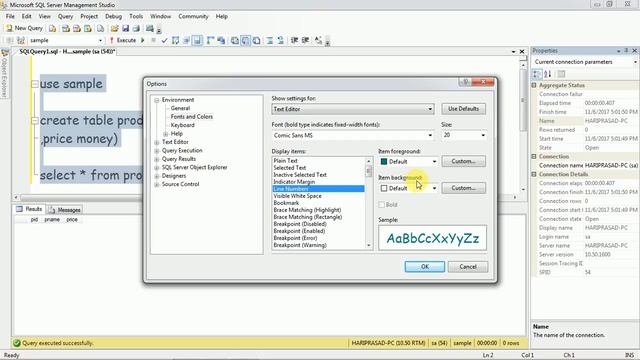Toggle Include Actual Execution Plan icon
The height and width of the screenshot is (360, 640).
(210, 40)
